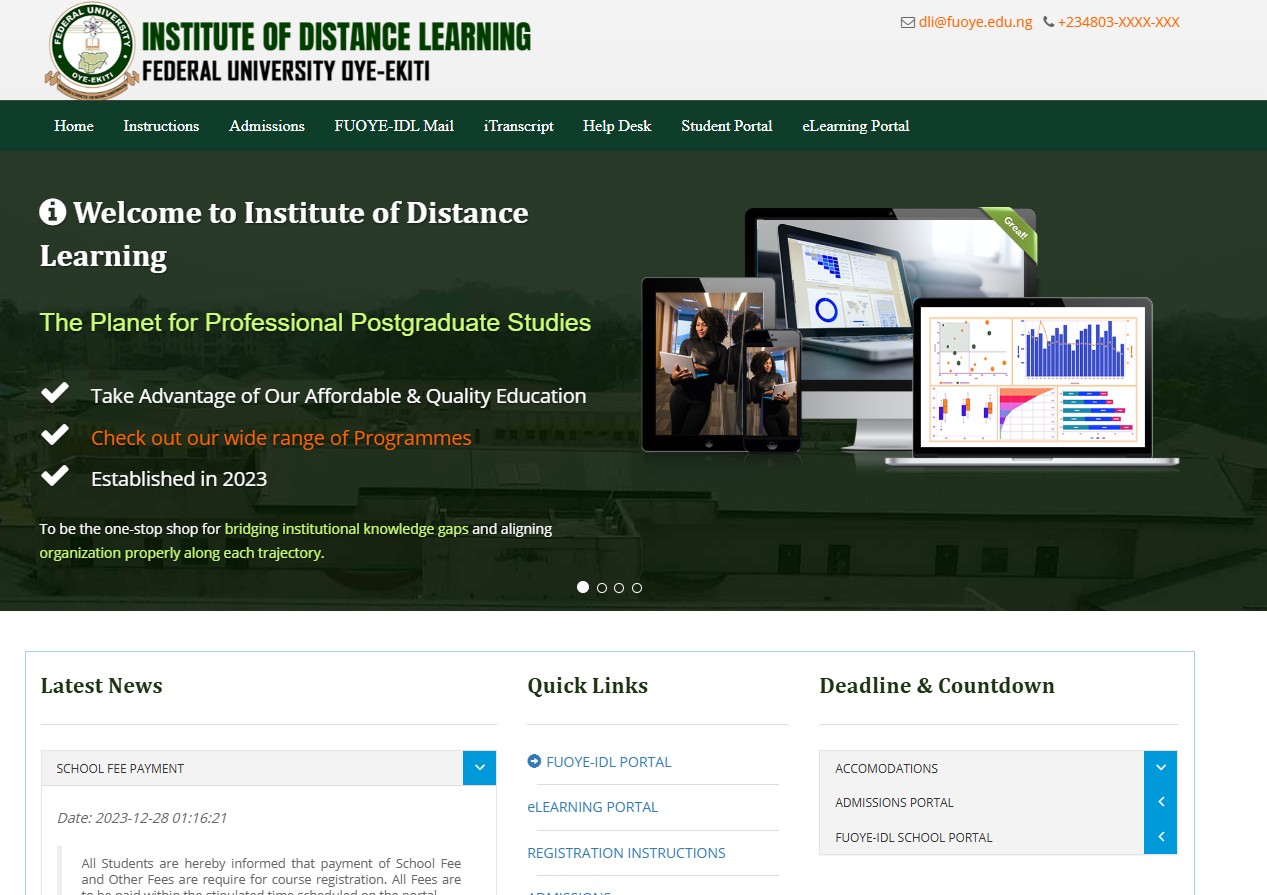The height and width of the screenshot is (895, 1267).
Task: Click the 'organization properly along each trajectory.' text
Action: pos(182,553)
